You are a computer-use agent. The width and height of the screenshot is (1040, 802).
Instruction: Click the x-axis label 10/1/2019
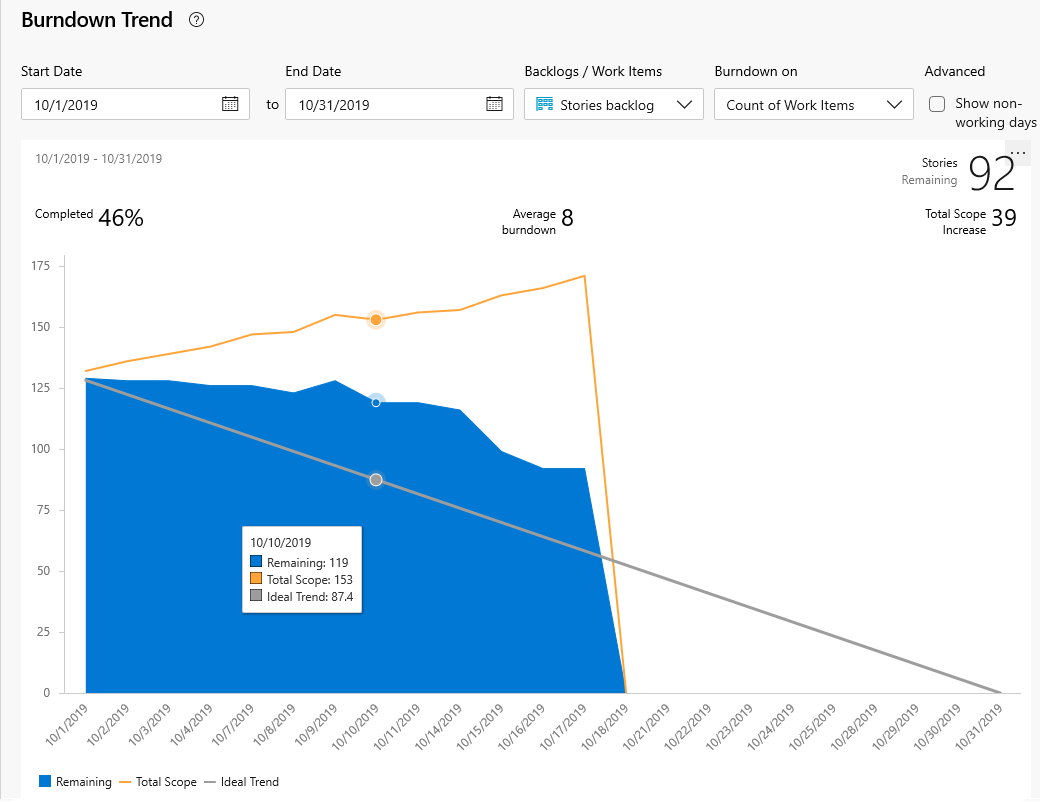[x=67, y=724]
